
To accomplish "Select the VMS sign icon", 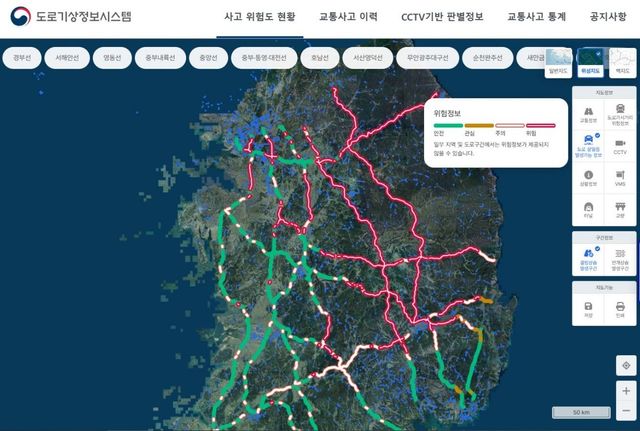I will (620, 175).
